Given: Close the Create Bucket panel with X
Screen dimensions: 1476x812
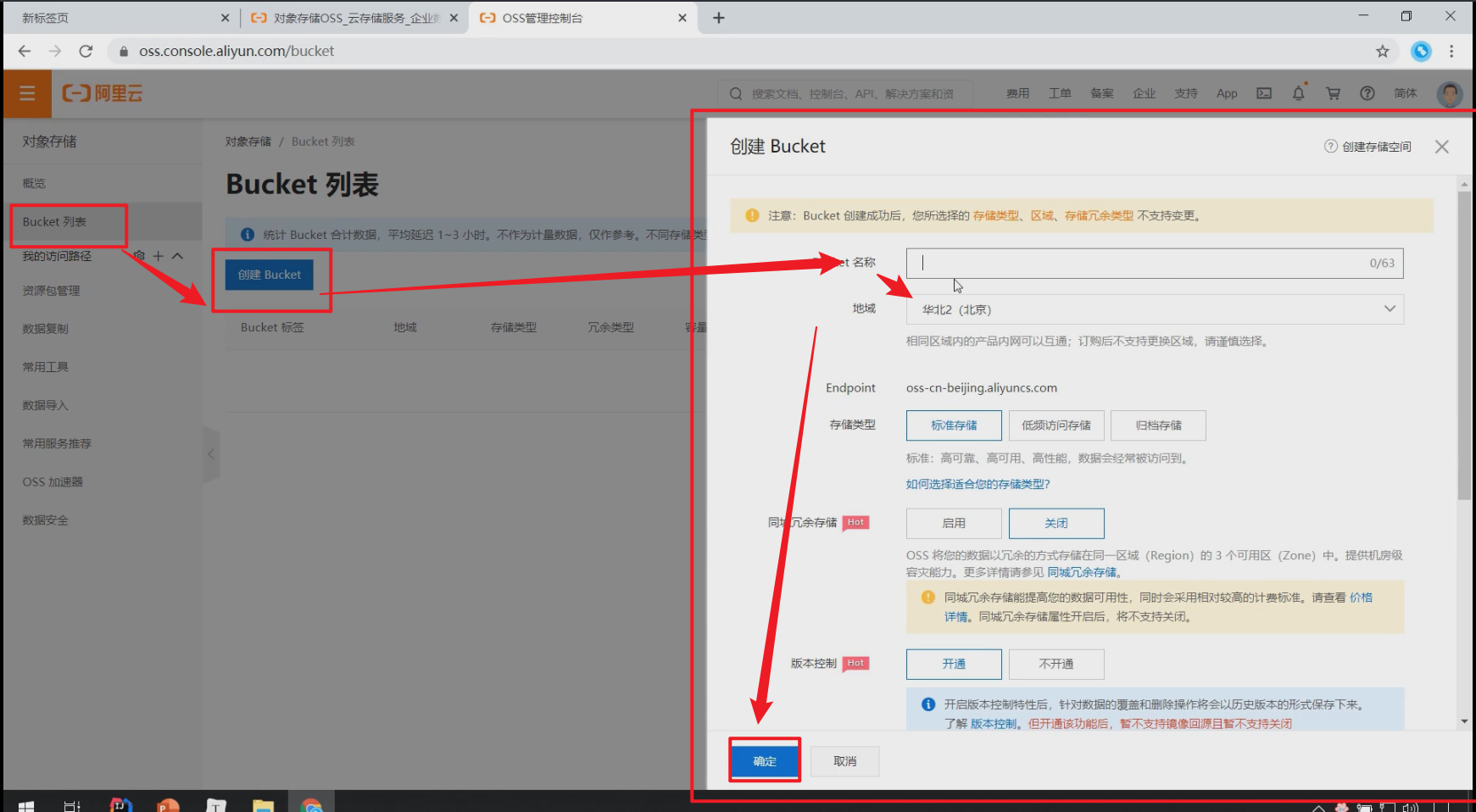Looking at the screenshot, I should [x=1441, y=147].
